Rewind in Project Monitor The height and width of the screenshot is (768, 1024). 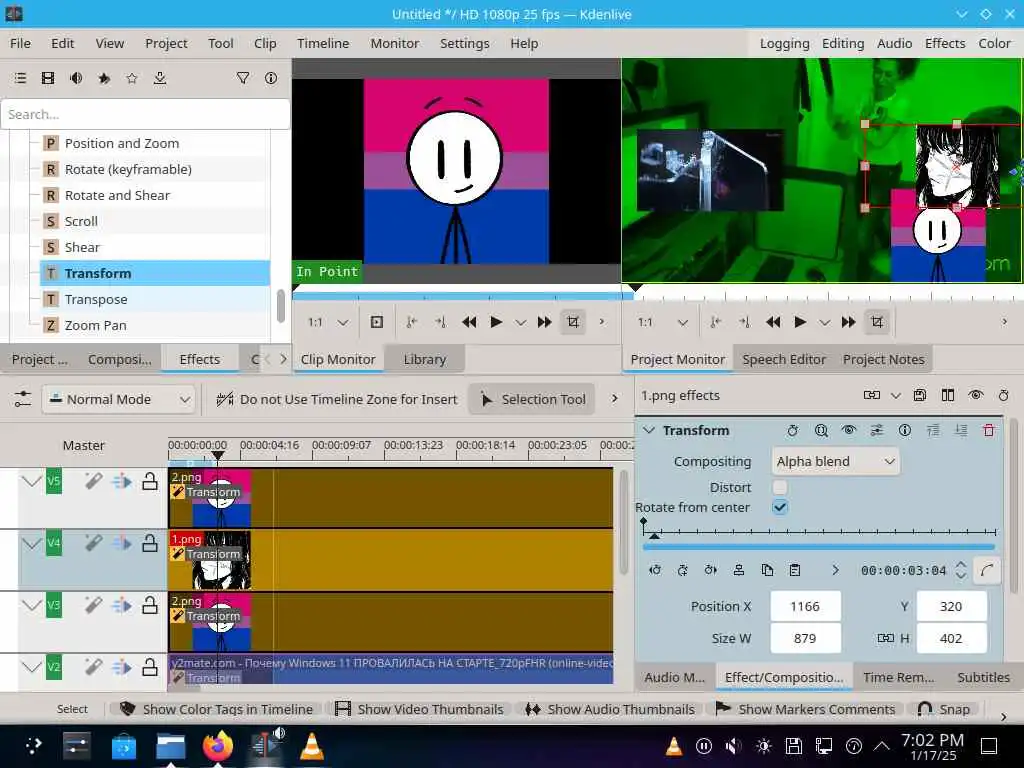pos(773,322)
